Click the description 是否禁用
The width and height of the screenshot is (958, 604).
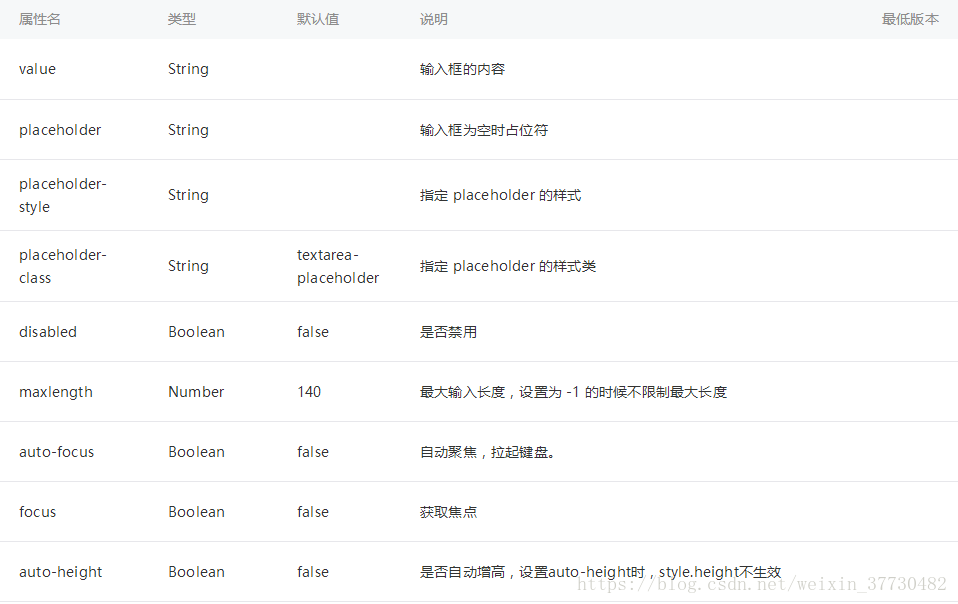click(x=448, y=332)
